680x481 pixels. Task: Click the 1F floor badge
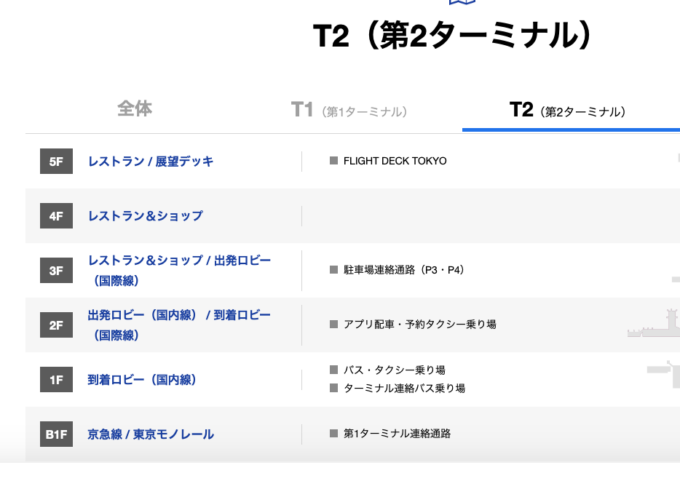(56, 379)
